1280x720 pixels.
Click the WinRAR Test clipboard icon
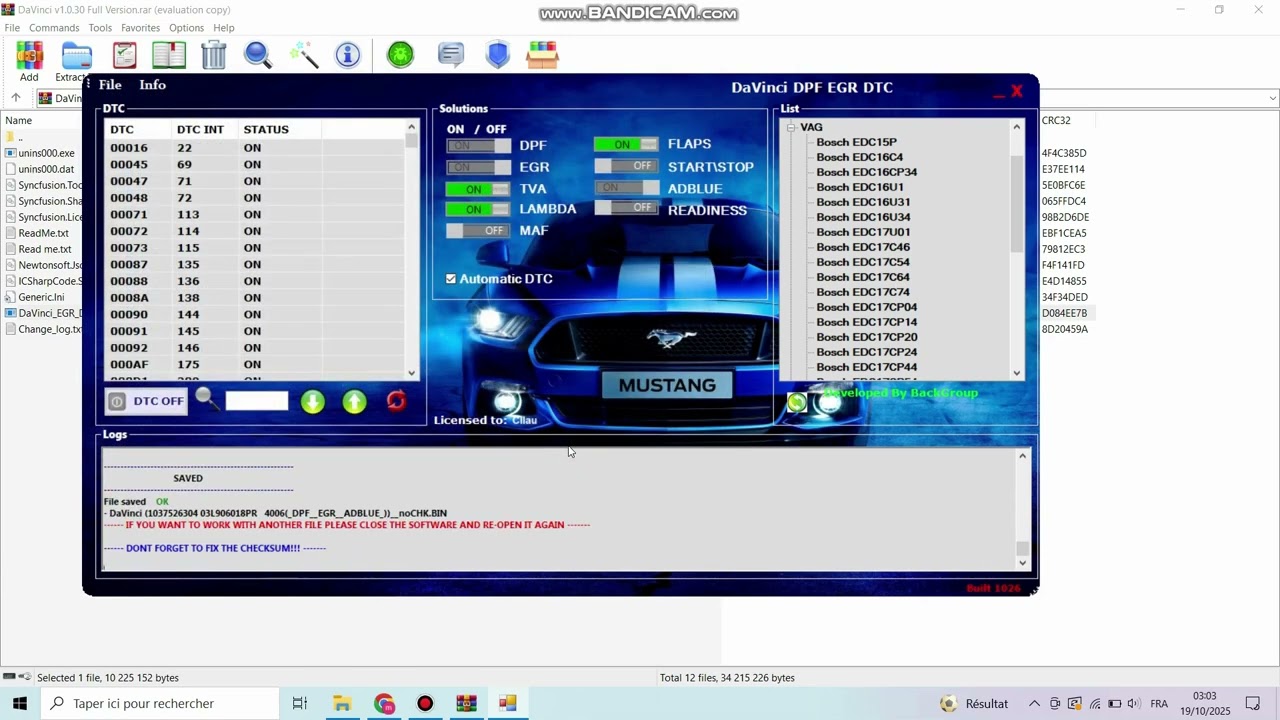click(x=124, y=55)
